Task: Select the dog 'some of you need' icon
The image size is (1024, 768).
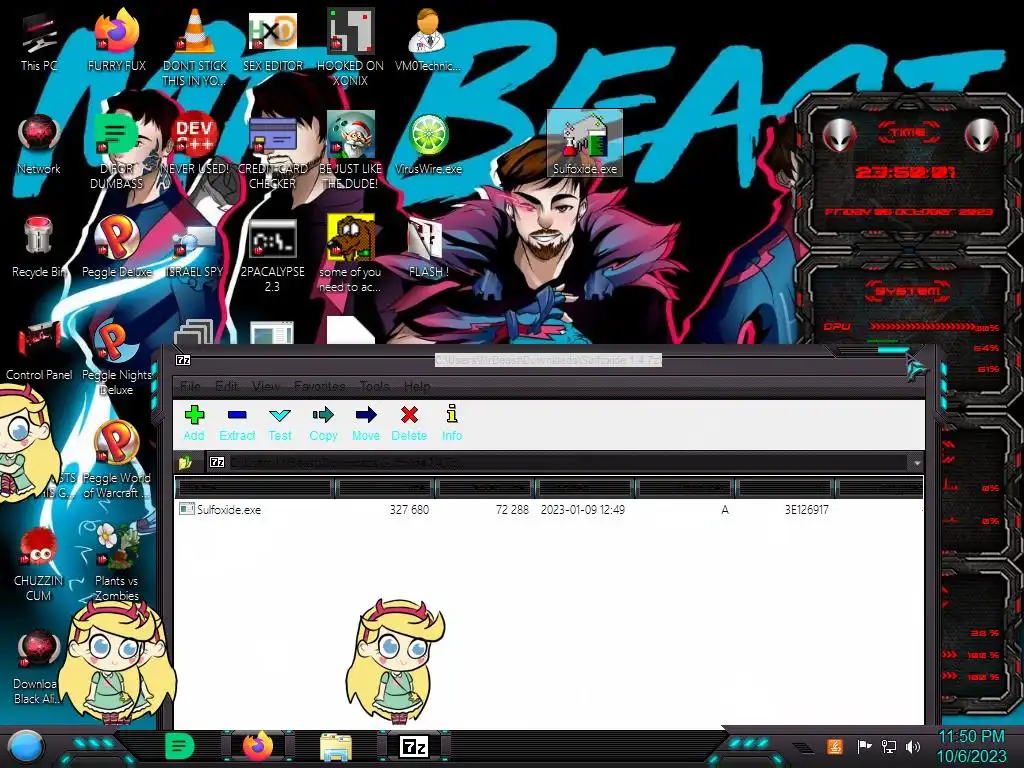Action: coord(350,255)
